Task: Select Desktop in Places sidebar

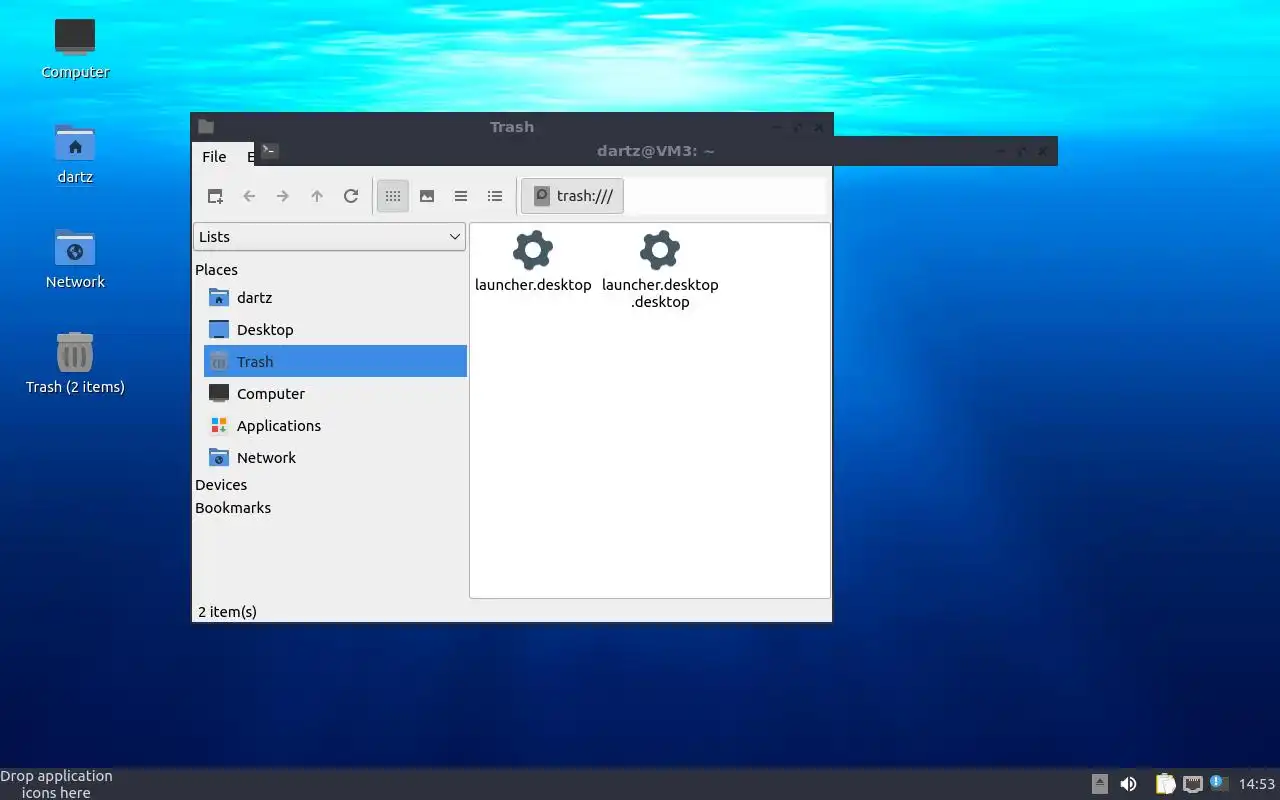Action: [x=335, y=329]
